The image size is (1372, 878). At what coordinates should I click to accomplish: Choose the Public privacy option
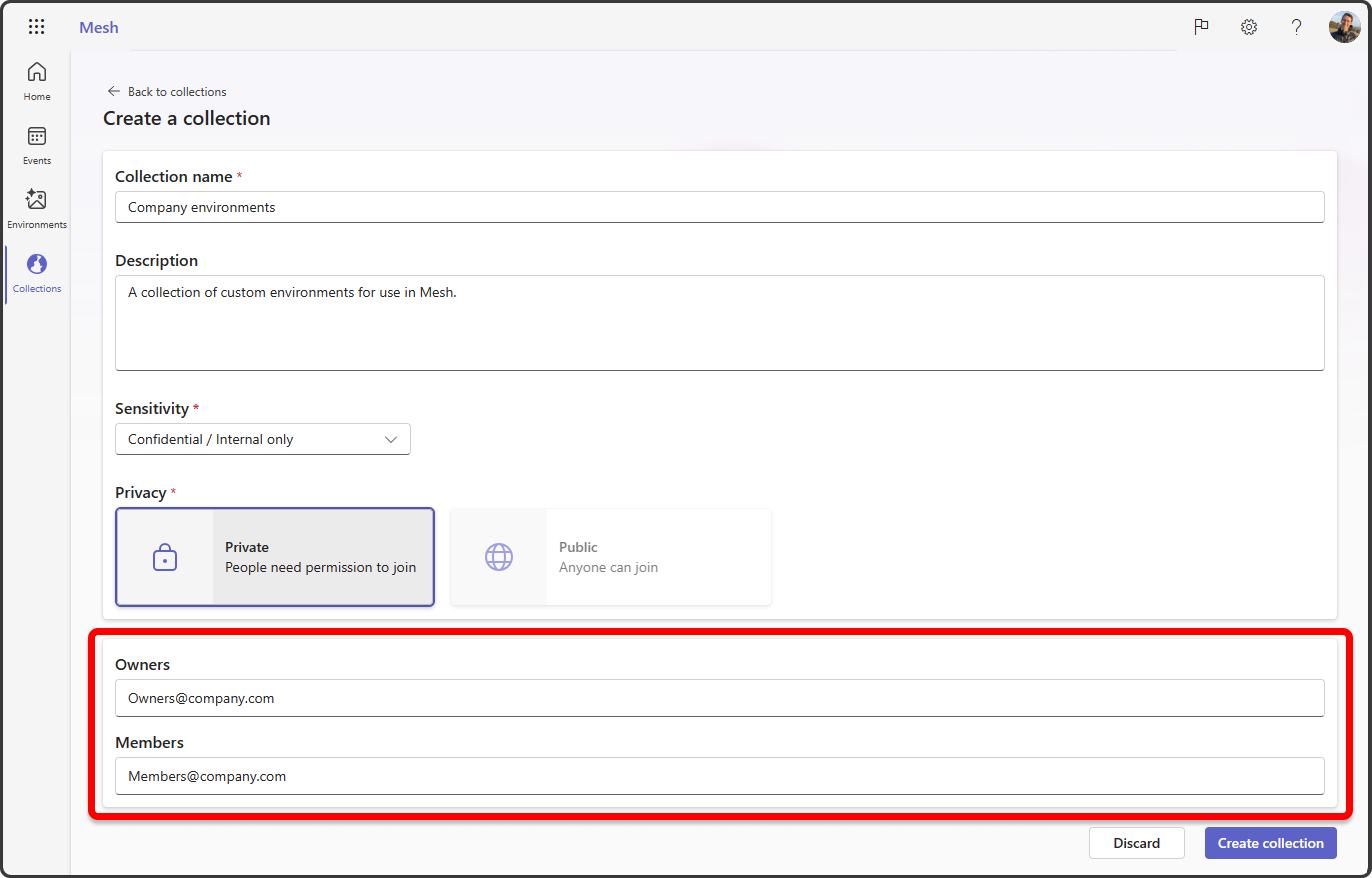610,557
